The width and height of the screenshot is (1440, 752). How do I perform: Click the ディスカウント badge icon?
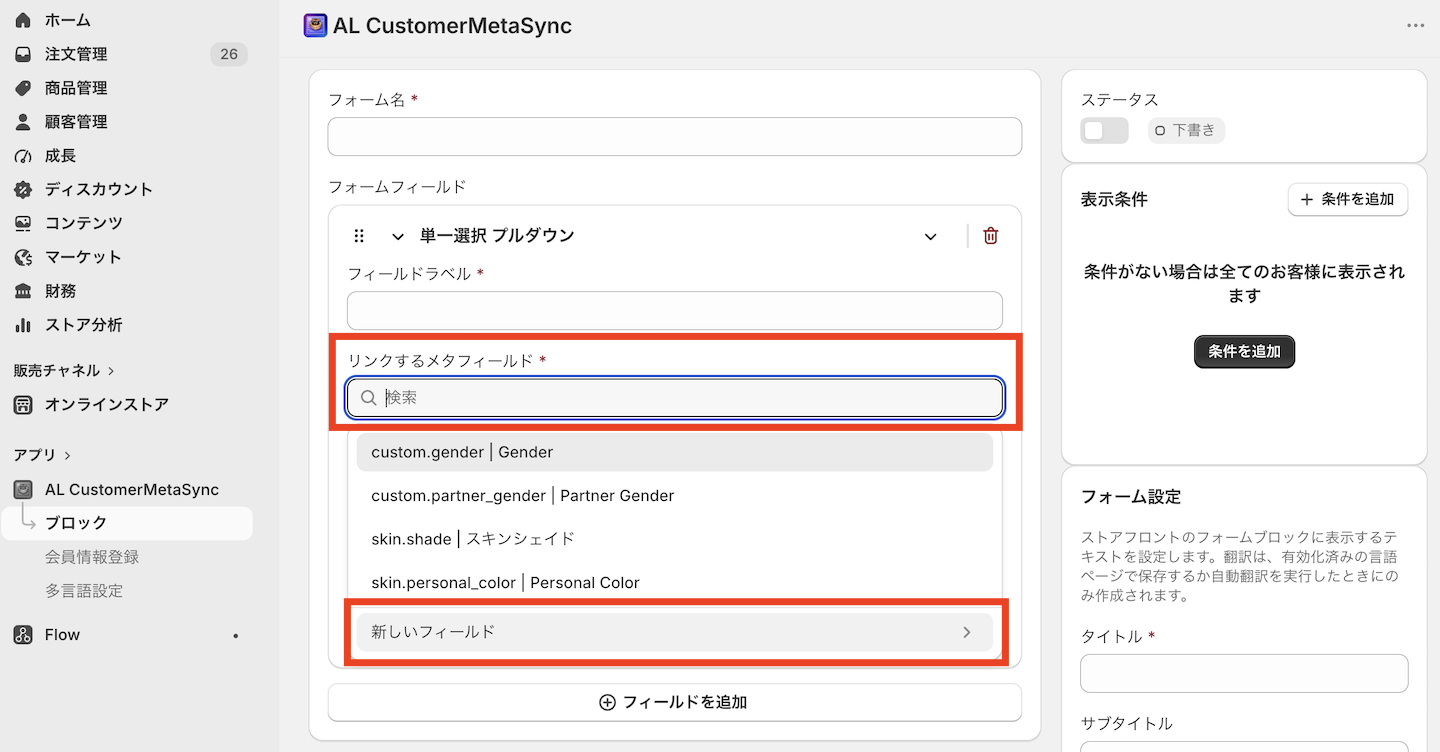(23, 189)
